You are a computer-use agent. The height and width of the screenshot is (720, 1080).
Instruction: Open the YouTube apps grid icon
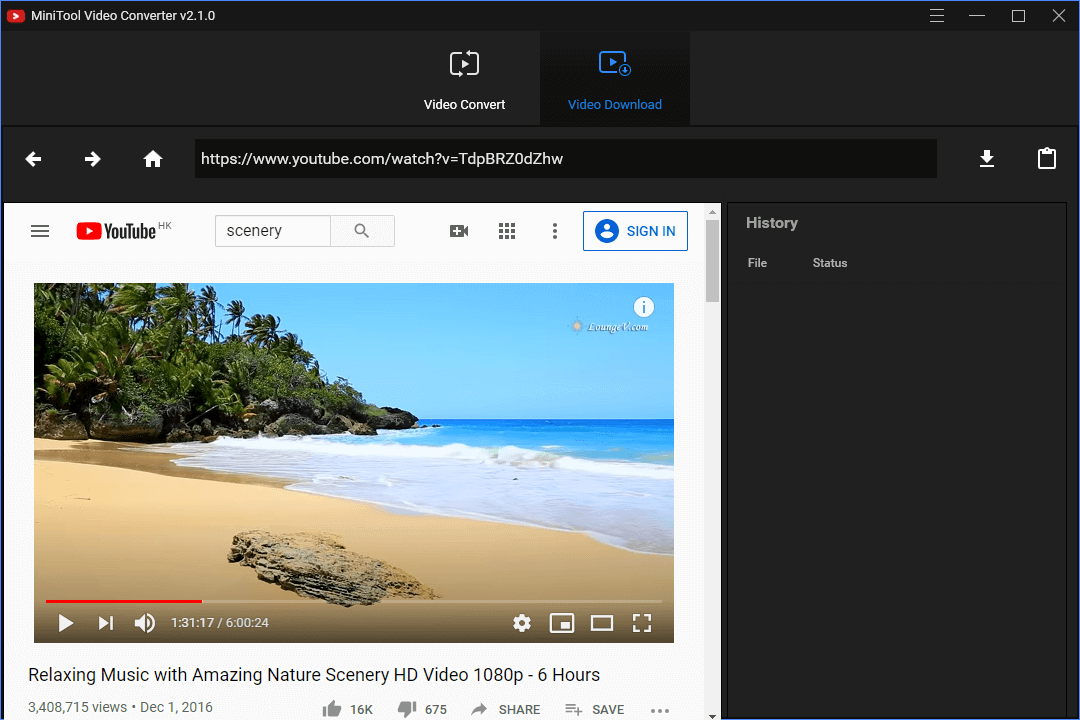pos(507,231)
